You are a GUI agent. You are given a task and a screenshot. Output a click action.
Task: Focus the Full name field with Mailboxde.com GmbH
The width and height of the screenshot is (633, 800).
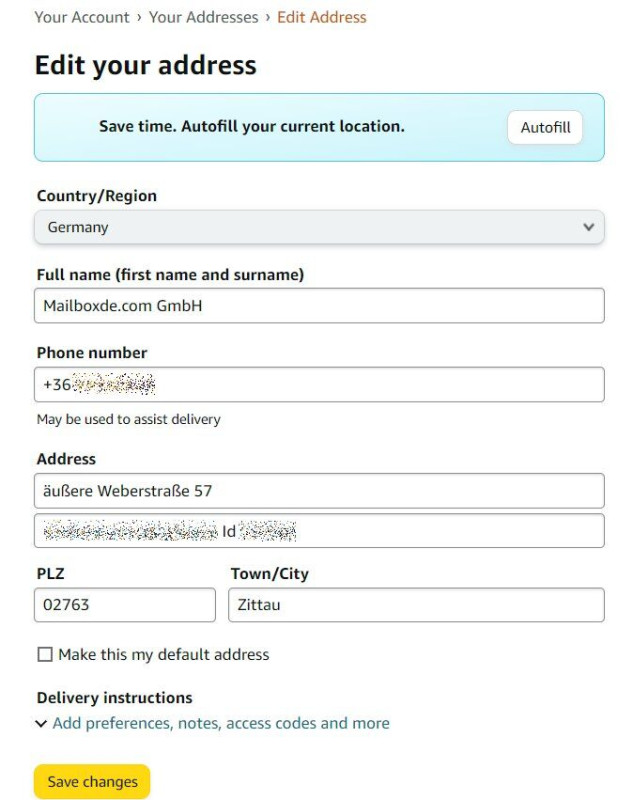pos(319,306)
